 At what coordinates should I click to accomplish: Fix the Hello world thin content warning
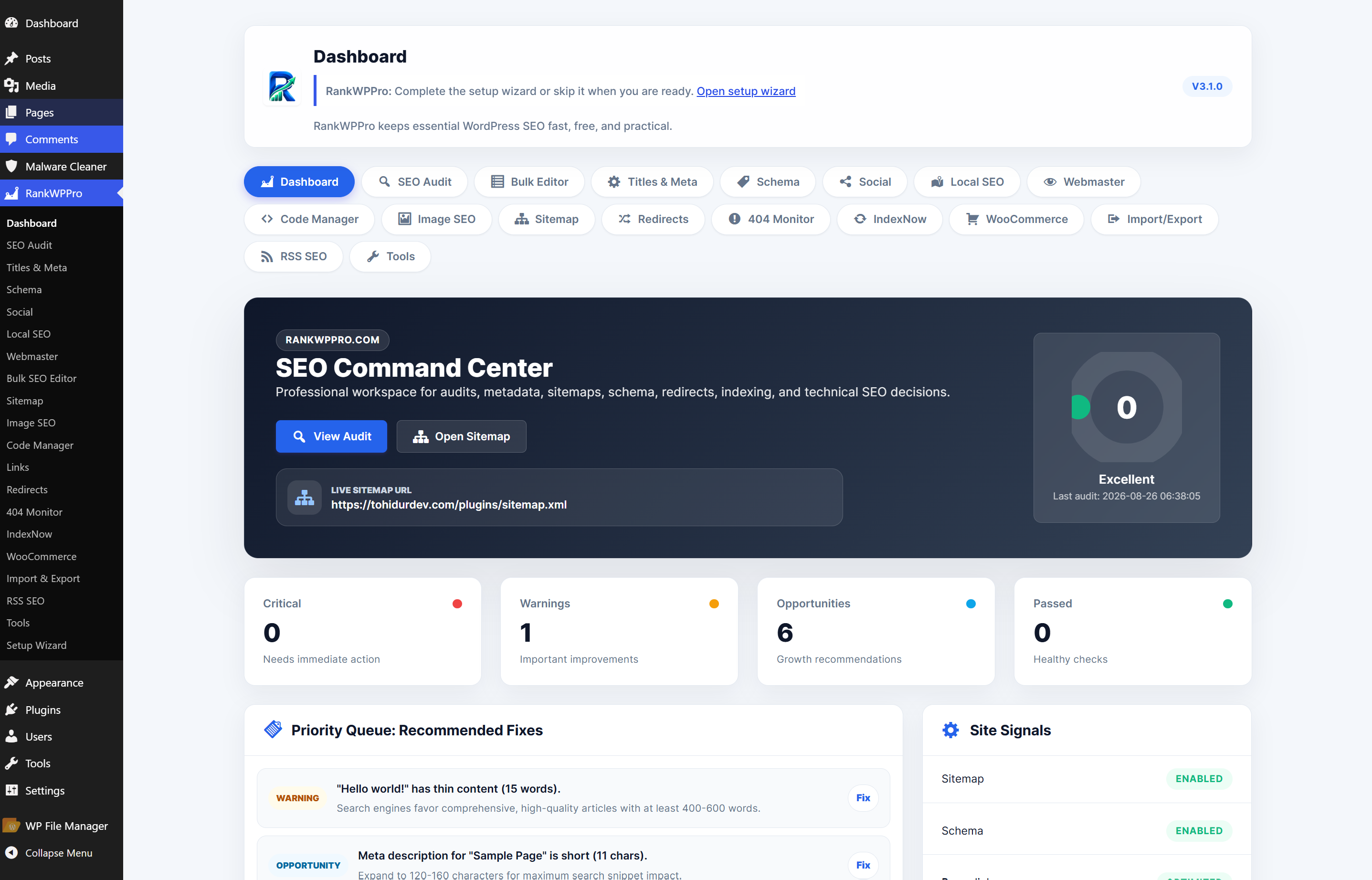[863, 798]
